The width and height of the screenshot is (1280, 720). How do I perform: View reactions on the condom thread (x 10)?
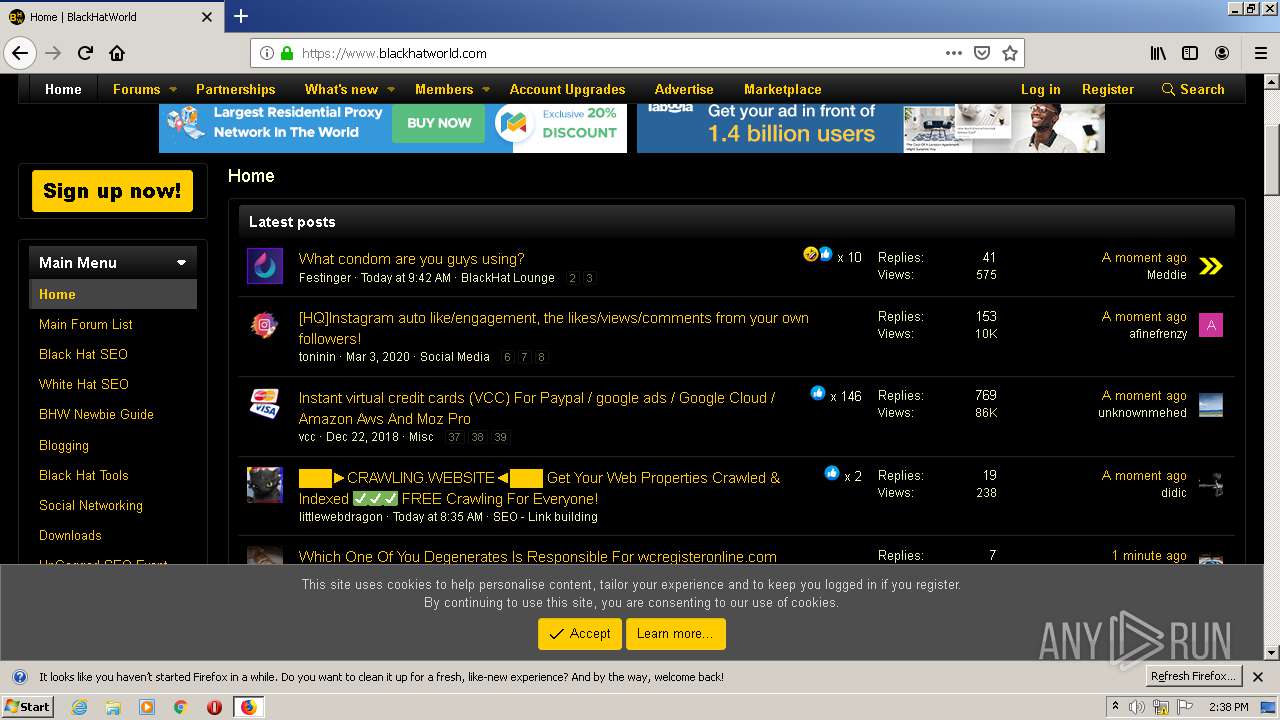pyautogui.click(x=832, y=256)
